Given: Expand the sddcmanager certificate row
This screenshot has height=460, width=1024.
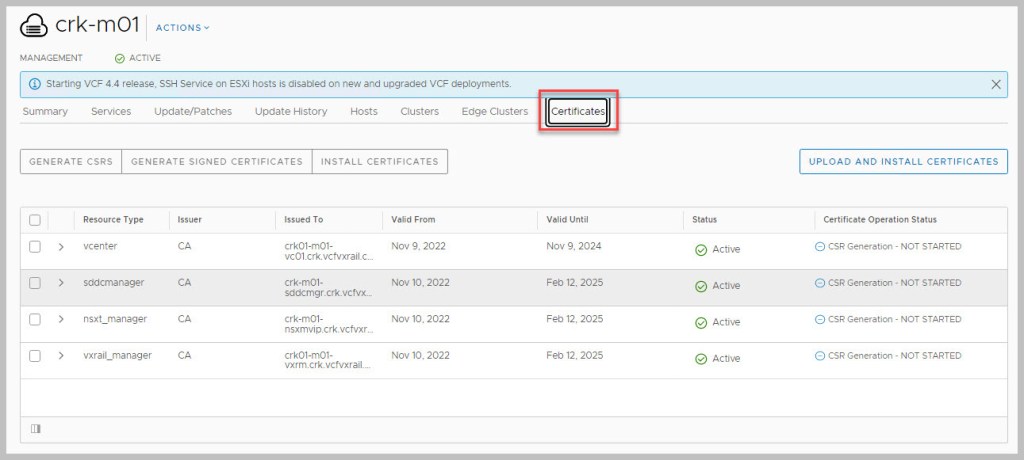Looking at the screenshot, I should point(61,283).
